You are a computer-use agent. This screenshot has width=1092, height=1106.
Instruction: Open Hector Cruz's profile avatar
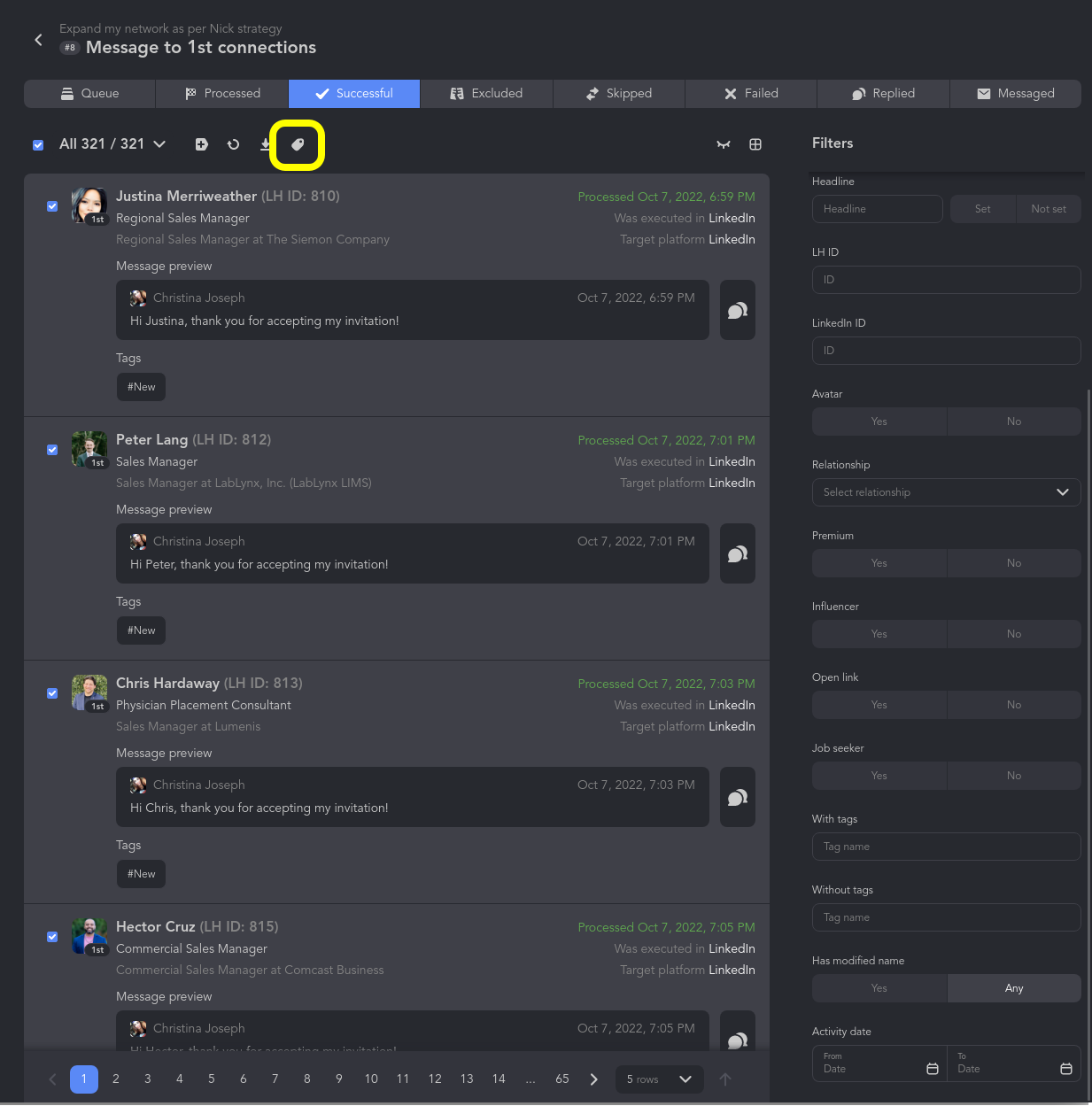89,936
